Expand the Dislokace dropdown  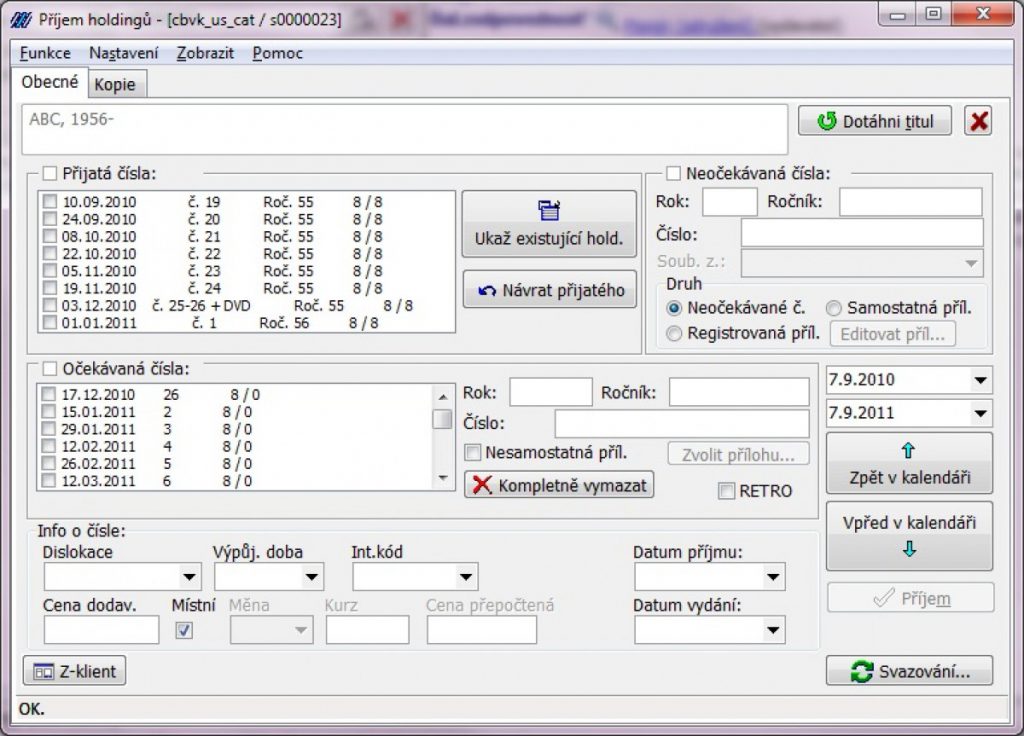190,577
